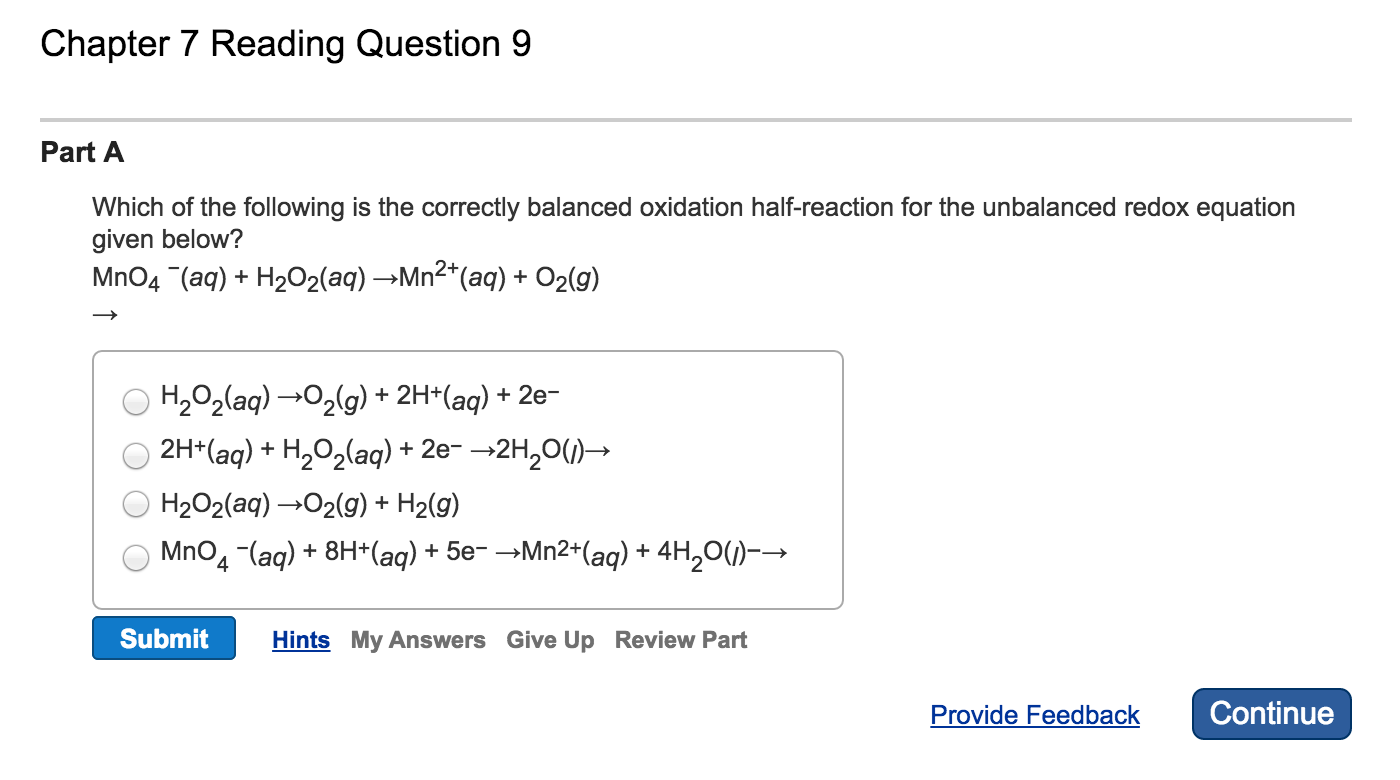The height and width of the screenshot is (780, 1400).
Task: Click the answer text ending in 2H2O(l)
Action: [385, 452]
